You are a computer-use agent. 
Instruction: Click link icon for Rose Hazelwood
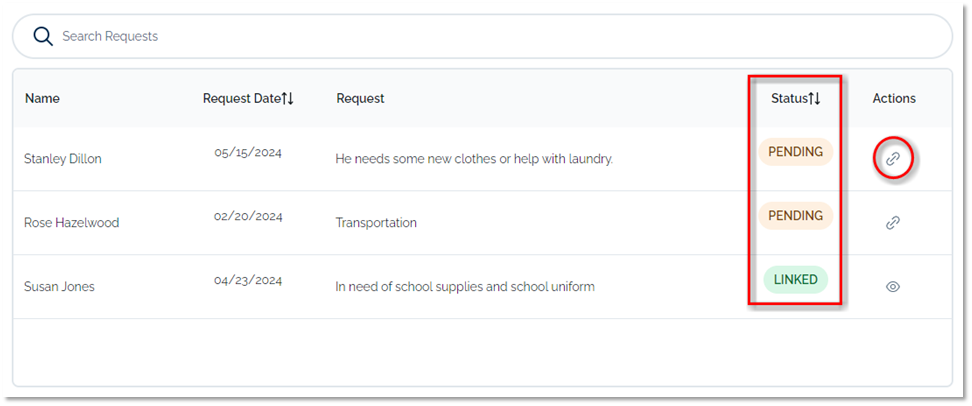click(x=893, y=223)
